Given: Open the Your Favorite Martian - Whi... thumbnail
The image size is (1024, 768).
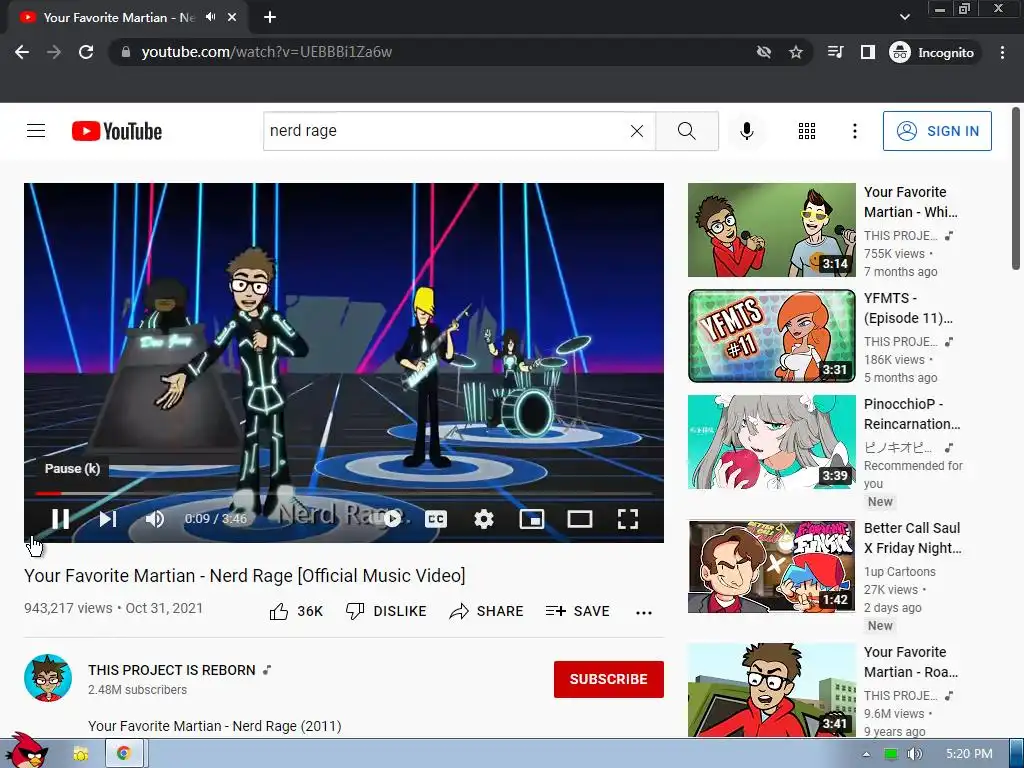Looking at the screenshot, I should click(x=771, y=230).
